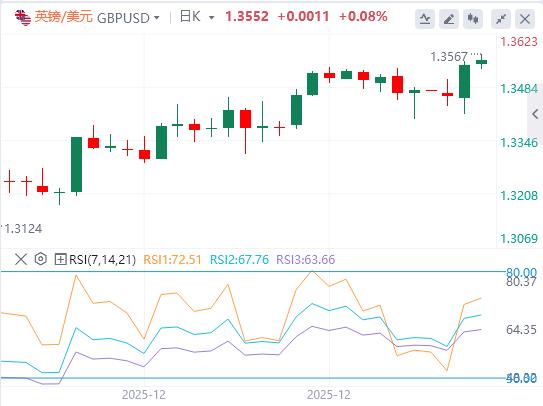Open RSI settings hexagon icon
Viewport: 543px width, 406px height.
[x=41, y=259]
